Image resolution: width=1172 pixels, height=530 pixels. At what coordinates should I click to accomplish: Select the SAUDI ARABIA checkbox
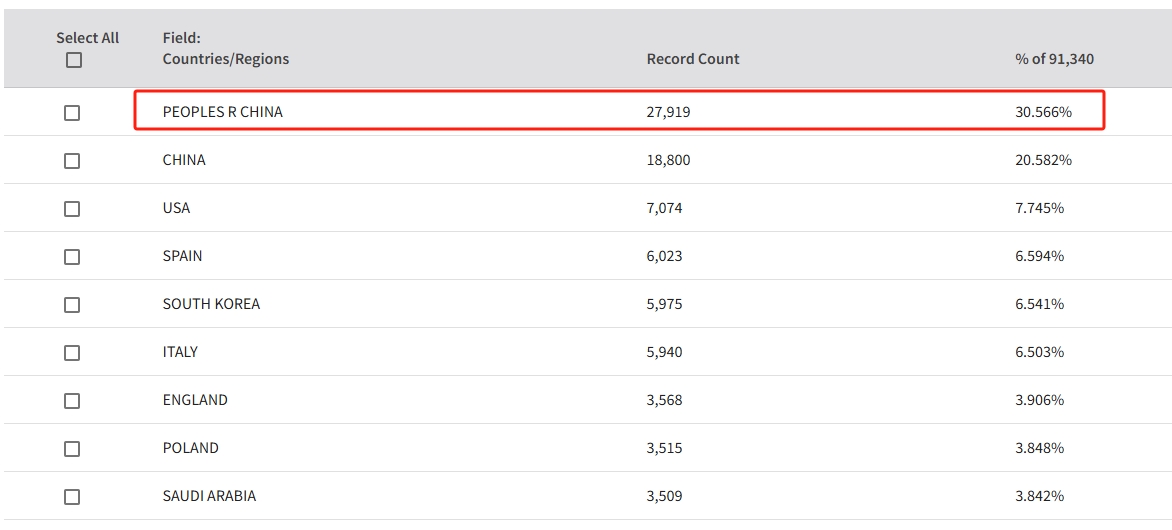click(72, 497)
